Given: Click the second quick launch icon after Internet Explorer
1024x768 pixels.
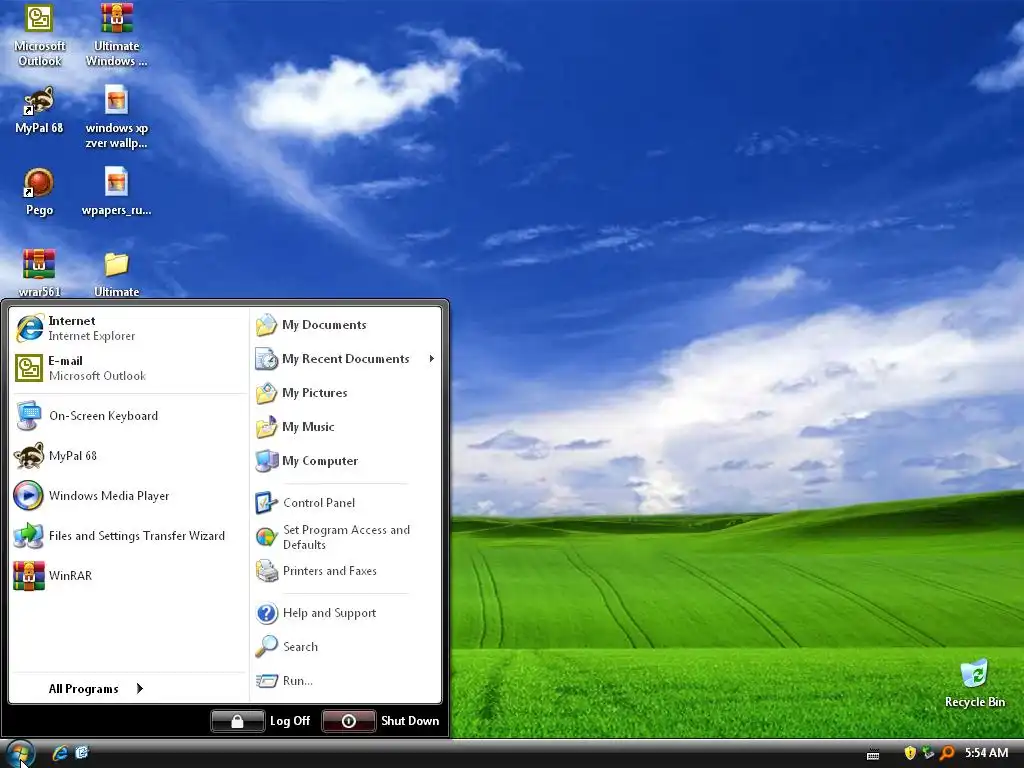Looking at the screenshot, I should click(x=82, y=753).
